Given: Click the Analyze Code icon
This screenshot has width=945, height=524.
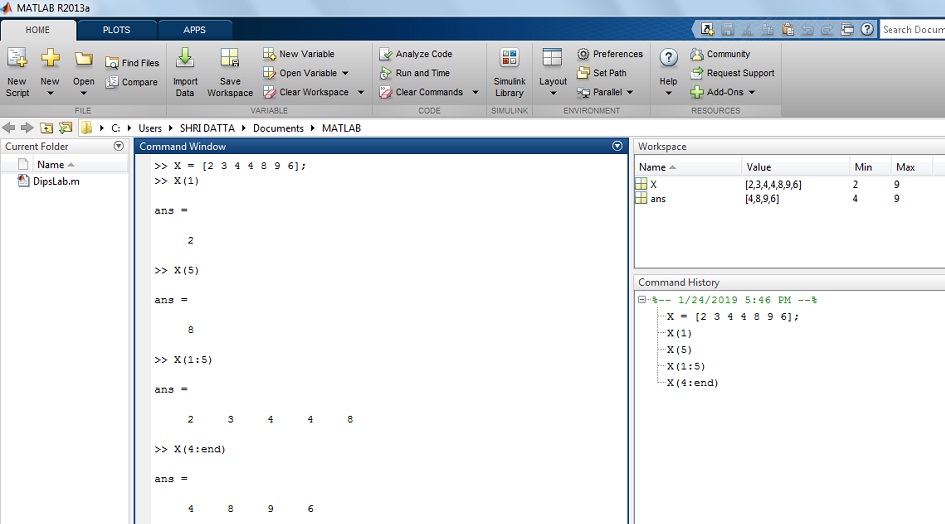Looking at the screenshot, I should pyautogui.click(x=386, y=54).
